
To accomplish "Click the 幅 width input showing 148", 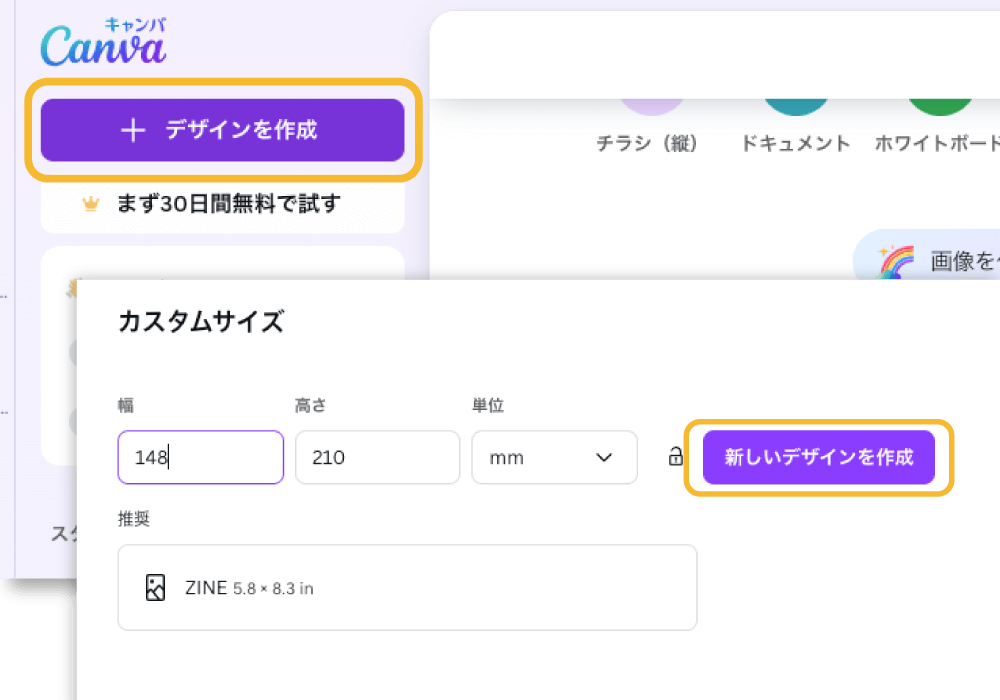I will [200, 457].
